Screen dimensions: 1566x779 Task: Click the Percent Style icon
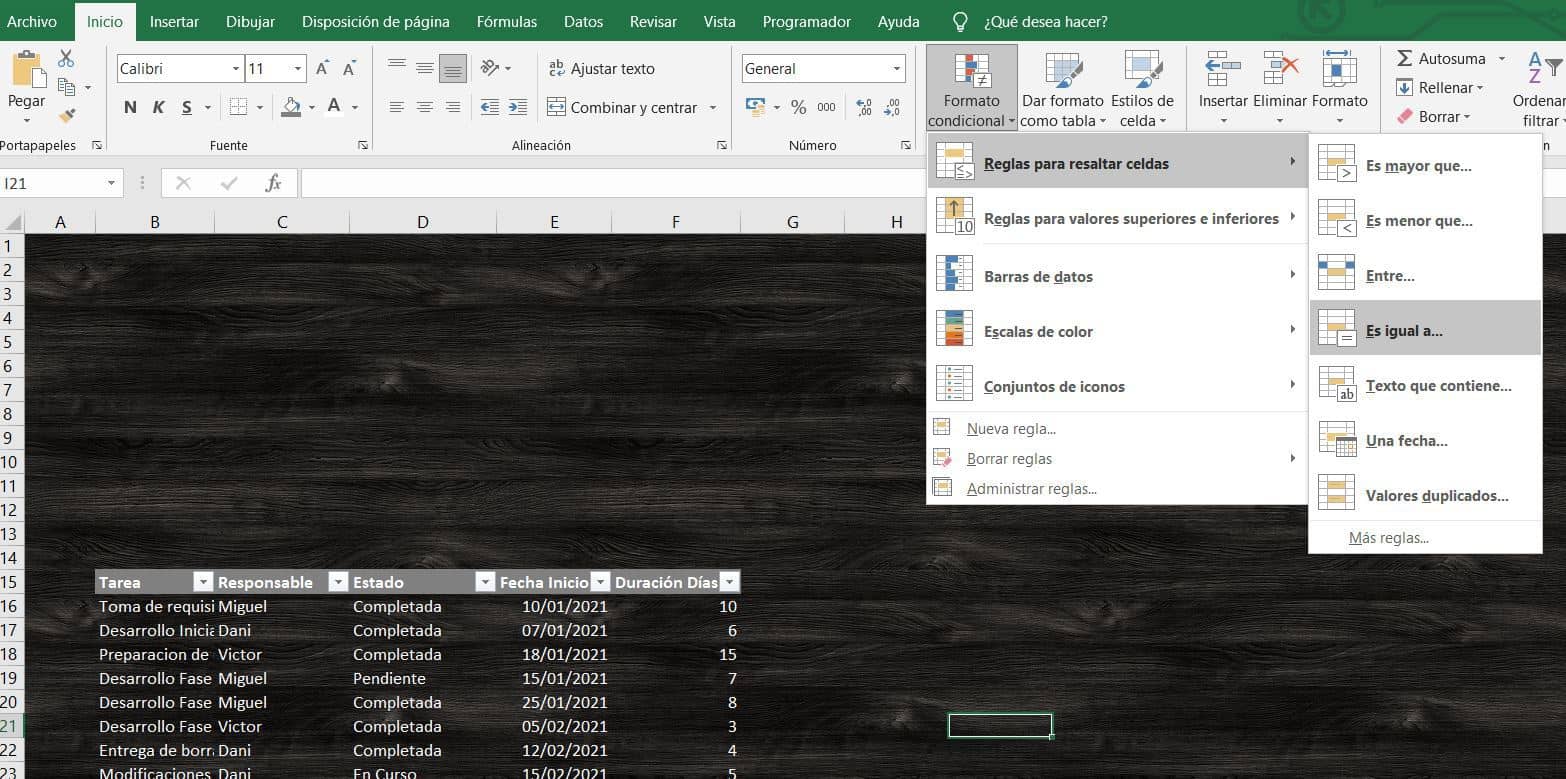[799, 107]
